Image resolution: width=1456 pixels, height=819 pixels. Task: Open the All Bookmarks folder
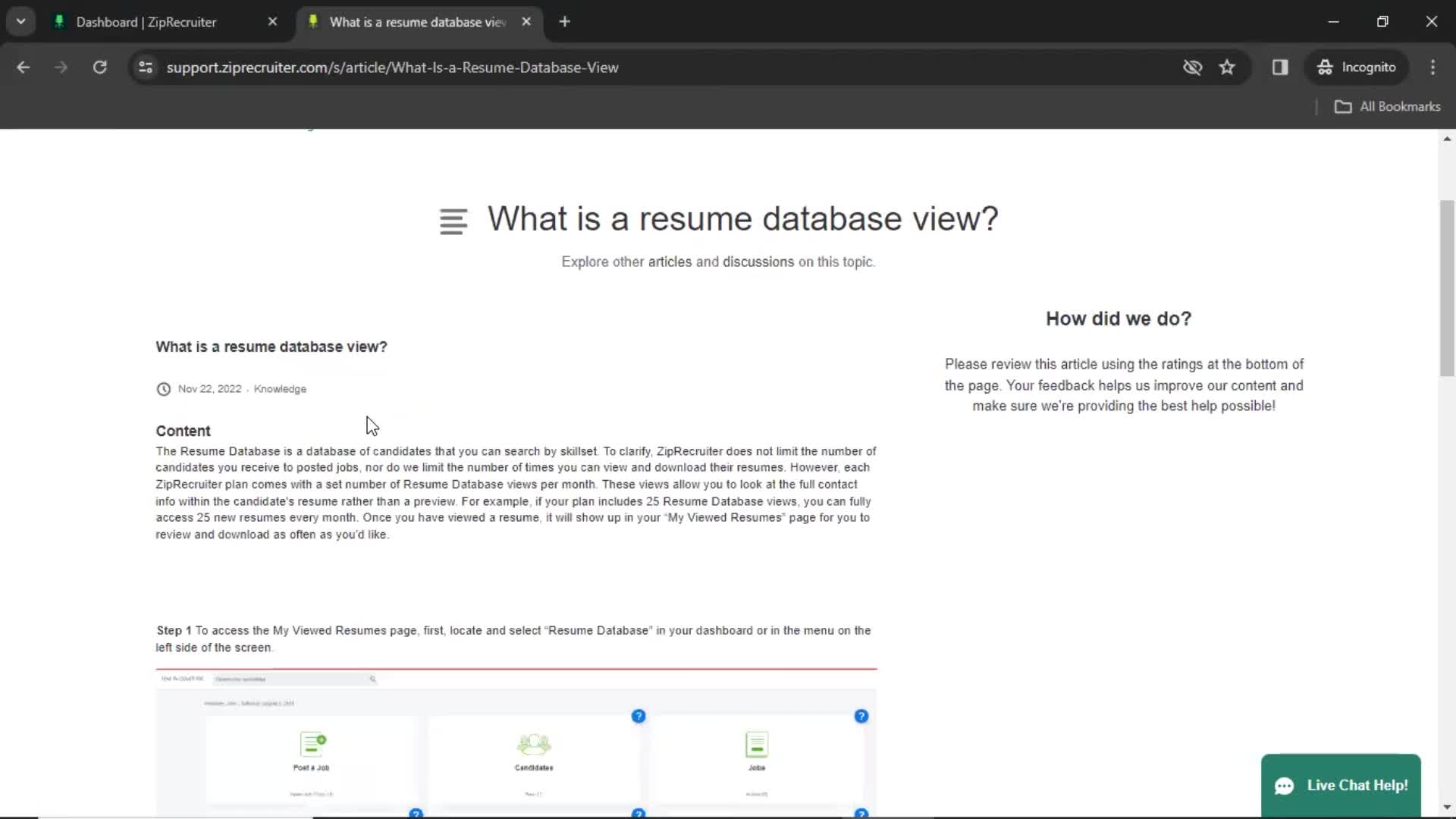pyautogui.click(x=1387, y=107)
